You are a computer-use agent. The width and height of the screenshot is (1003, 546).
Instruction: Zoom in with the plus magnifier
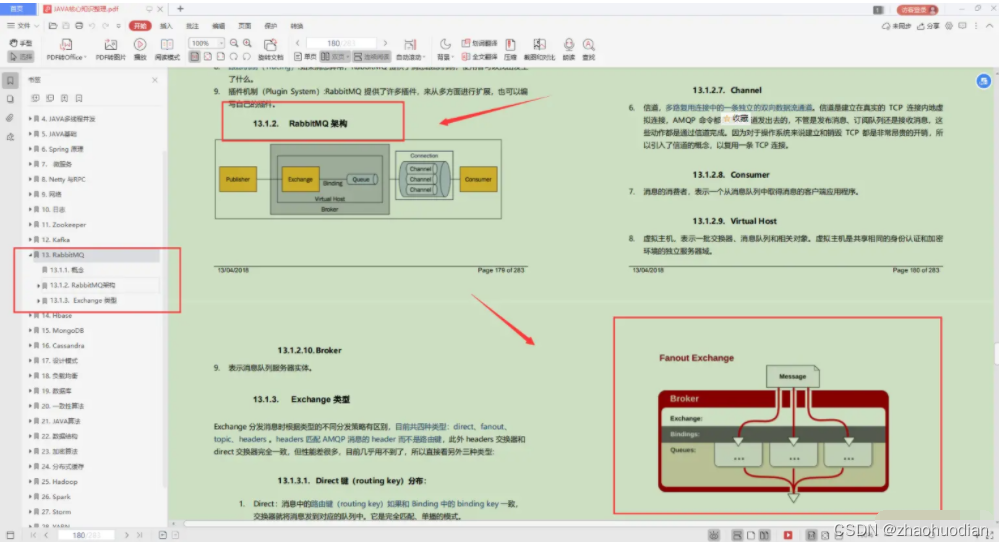(x=248, y=43)
